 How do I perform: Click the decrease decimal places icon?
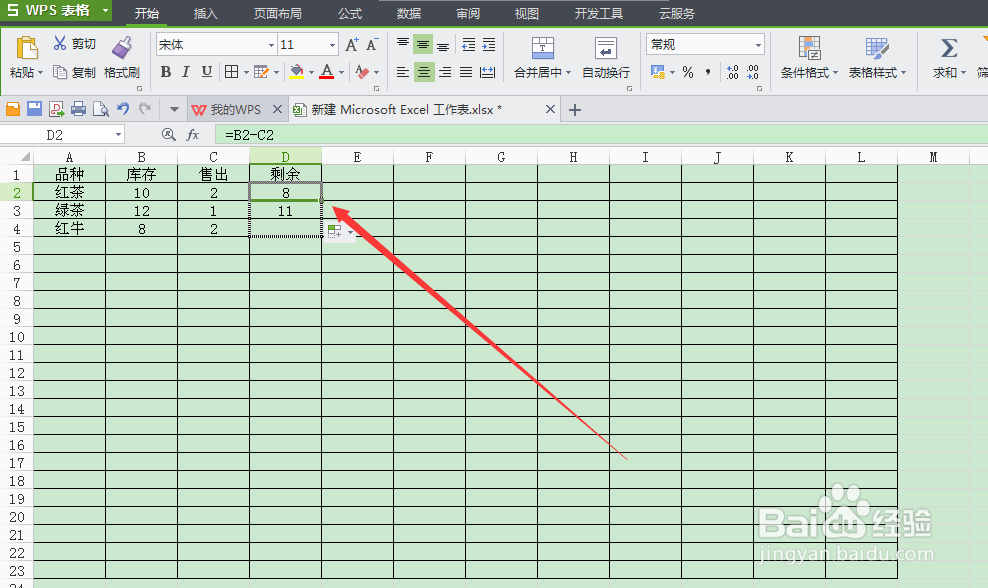pos(753,72)
